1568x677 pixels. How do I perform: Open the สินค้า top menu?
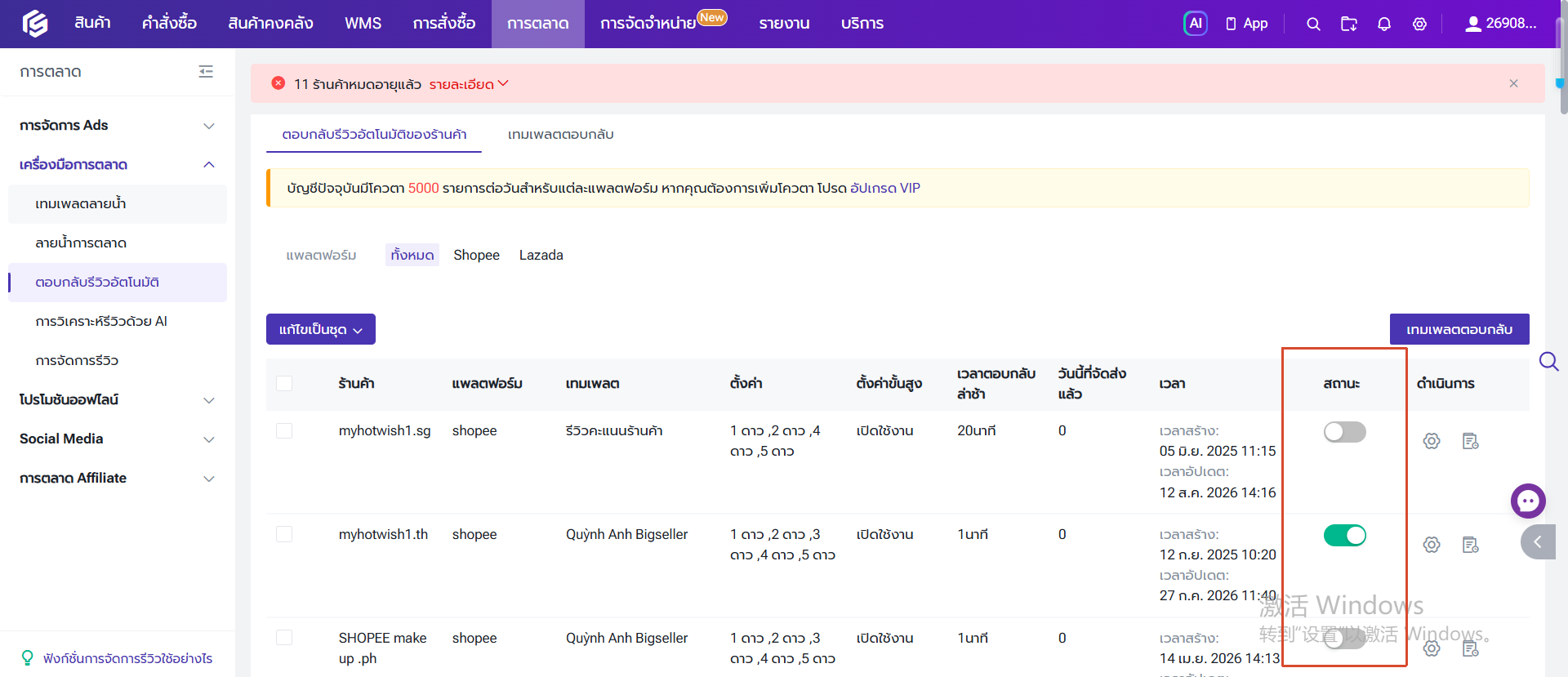pyautogui.click(x=92, y=24)
